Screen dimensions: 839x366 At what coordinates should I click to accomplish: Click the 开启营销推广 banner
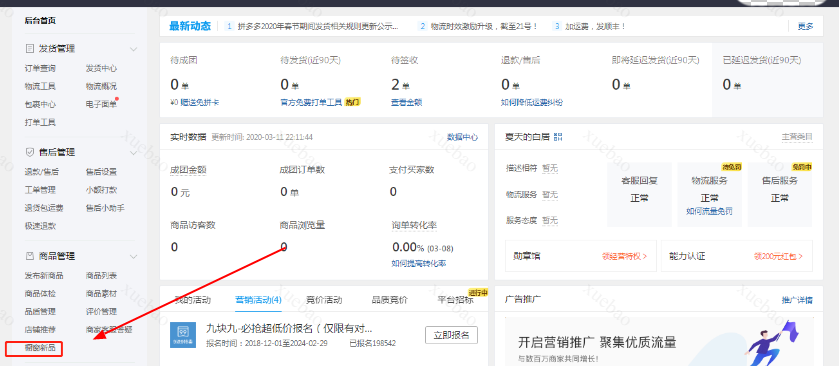click(x=659, y=341)
